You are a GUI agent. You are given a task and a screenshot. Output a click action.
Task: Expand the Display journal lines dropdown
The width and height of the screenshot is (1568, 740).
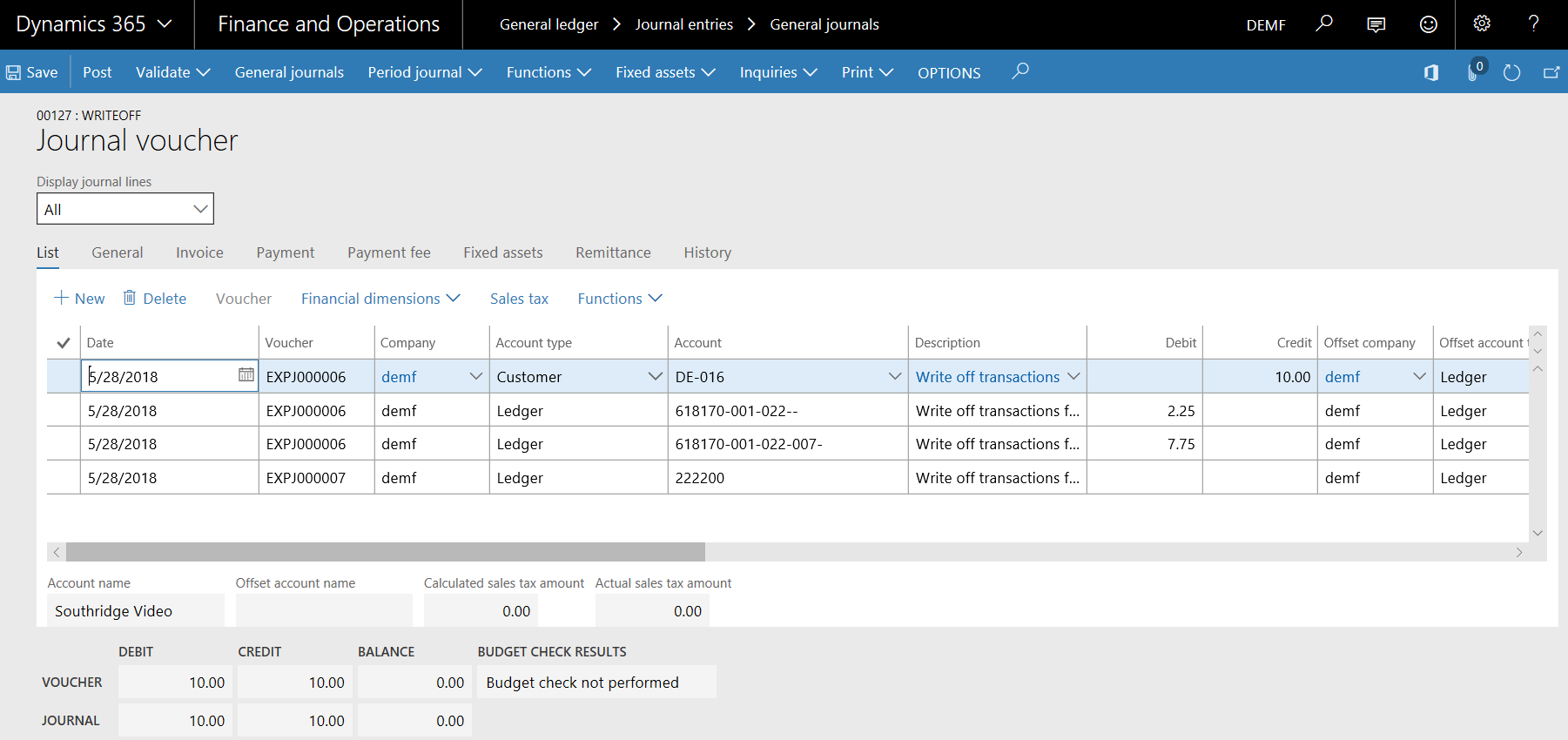[200, 209]
